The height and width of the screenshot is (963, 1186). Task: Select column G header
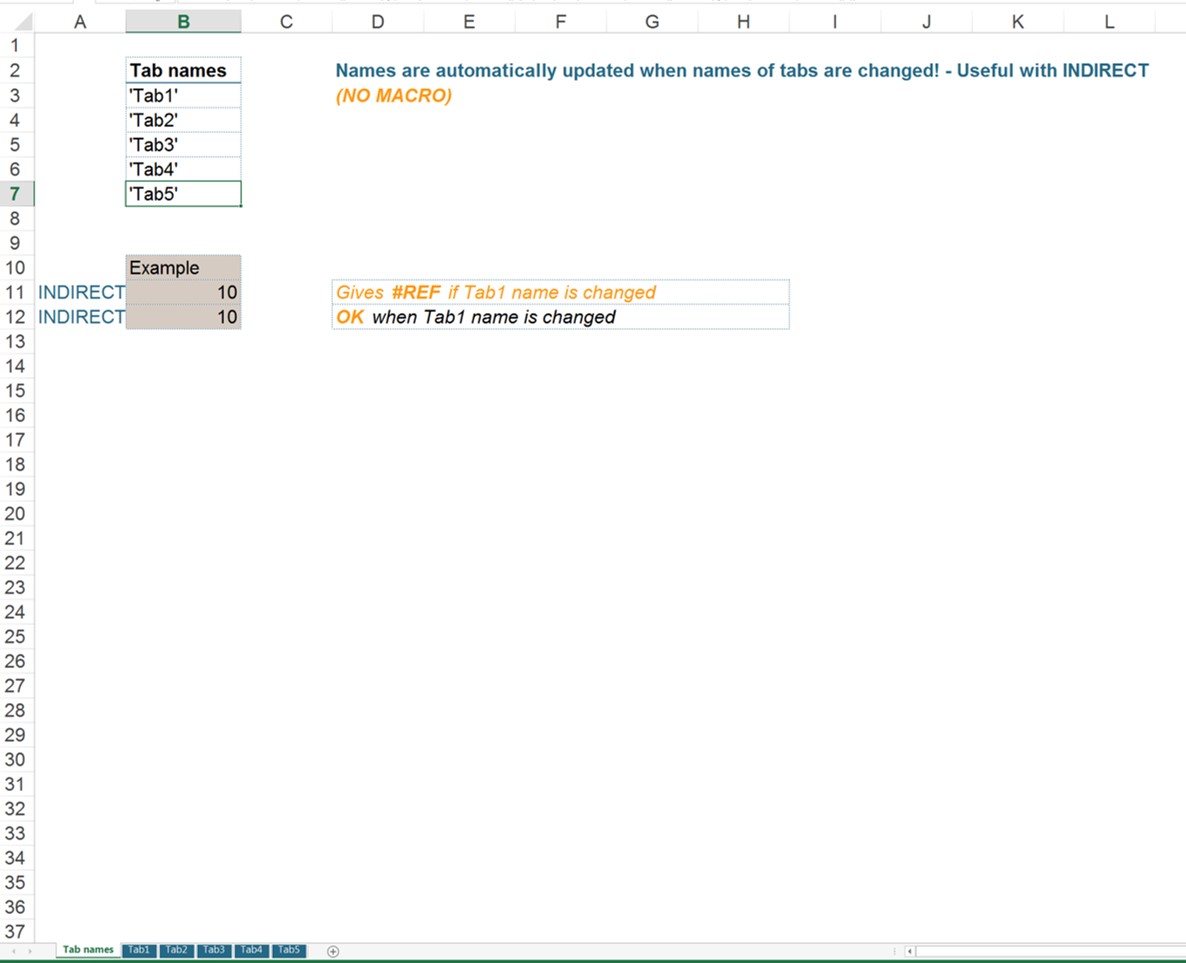point(653,22)
